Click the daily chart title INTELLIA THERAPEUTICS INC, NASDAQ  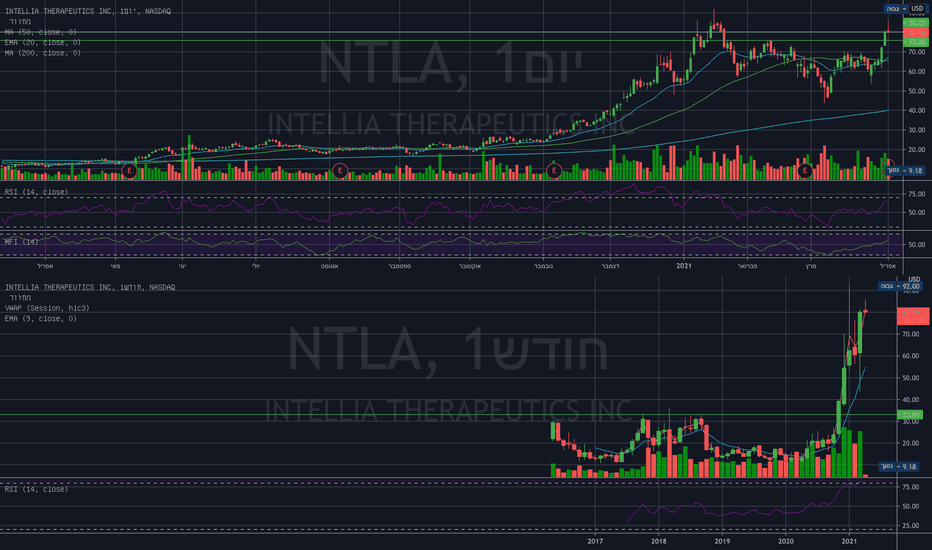point(88,11)
